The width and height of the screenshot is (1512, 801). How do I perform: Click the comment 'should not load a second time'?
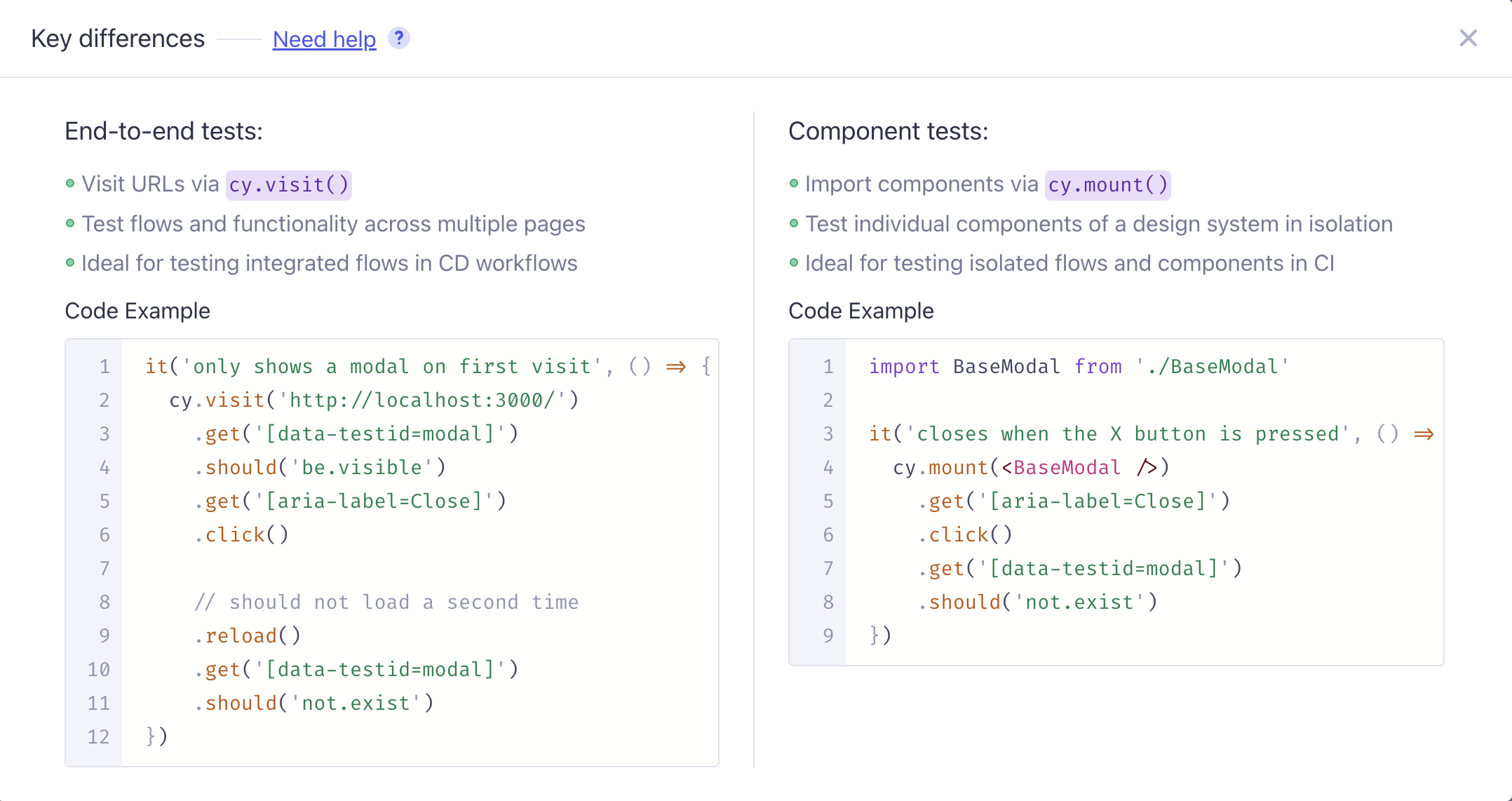(x=386, y=603)
